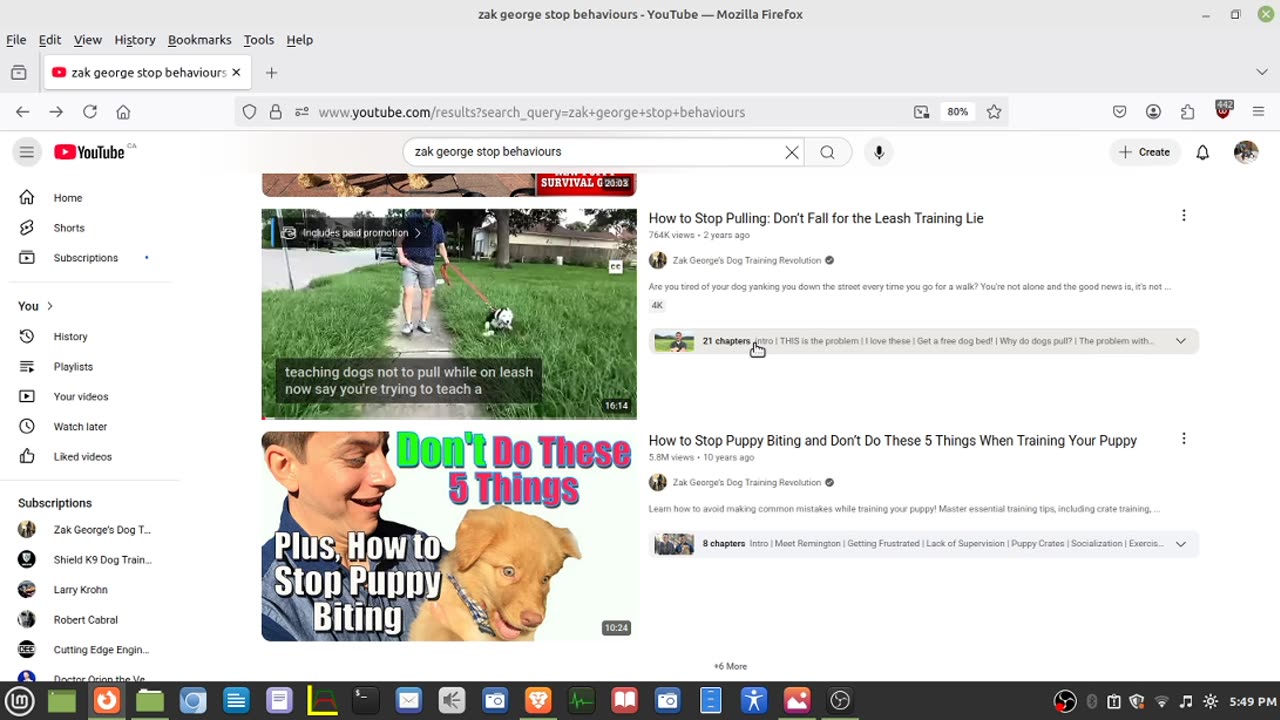The width and height of the screenshot is (1280, 720).
Task: Show +6 More results
Action: pos(730,666)
